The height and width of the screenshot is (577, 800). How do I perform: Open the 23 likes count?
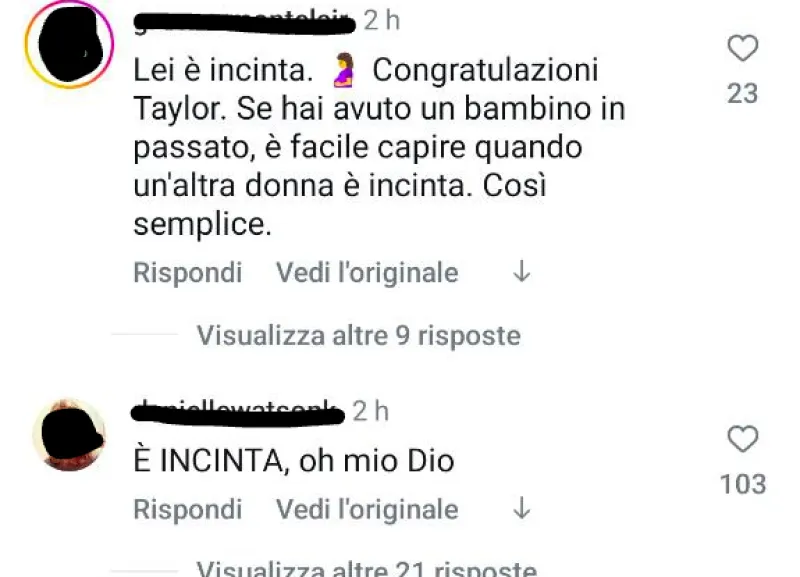742,94
